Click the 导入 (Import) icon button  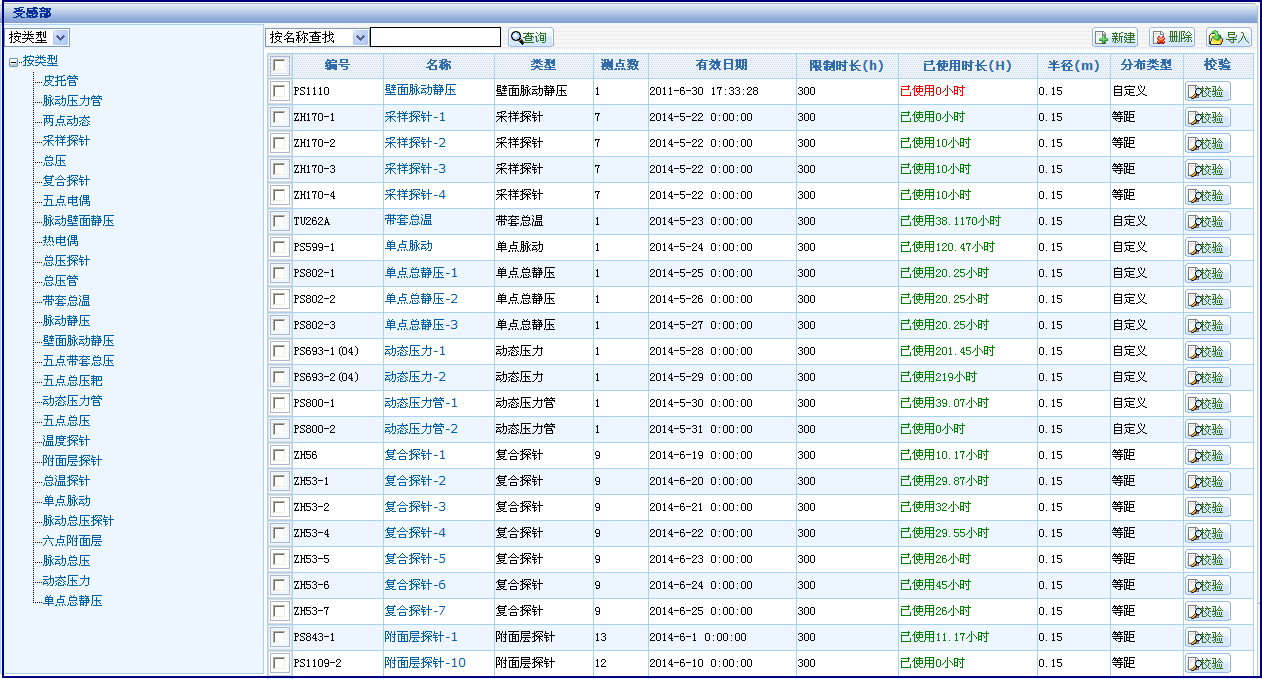(1228, 37)
